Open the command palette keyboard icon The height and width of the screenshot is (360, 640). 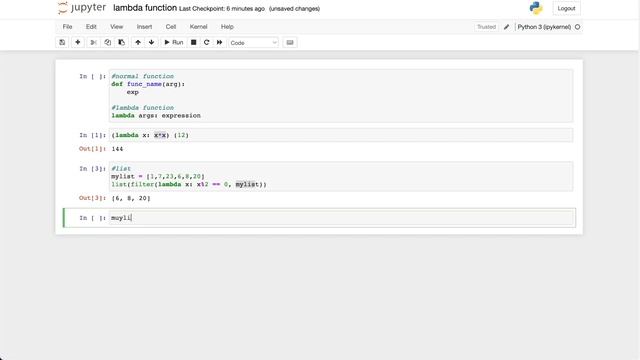coord(290,42)
